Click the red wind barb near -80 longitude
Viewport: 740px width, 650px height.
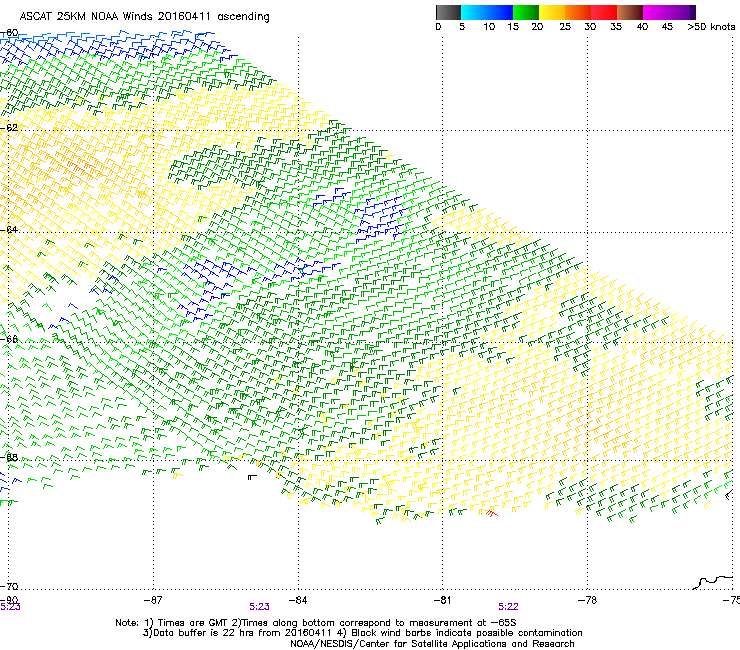coord(491,513)
